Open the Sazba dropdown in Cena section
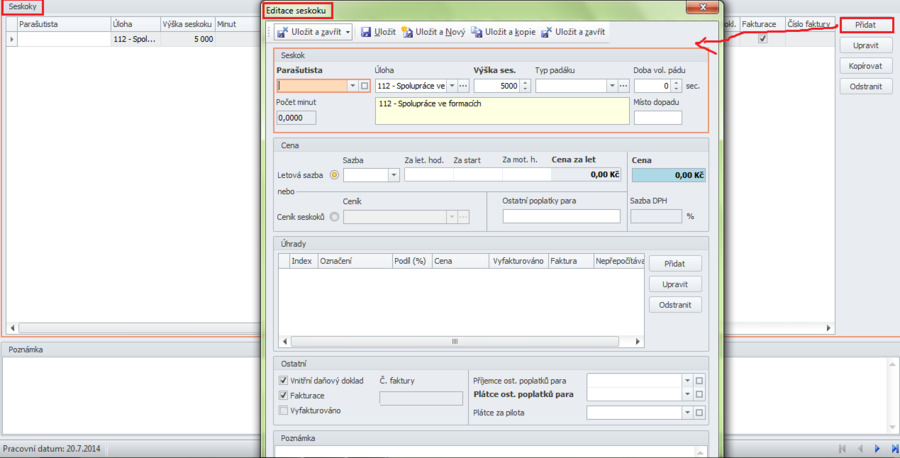 click(393, 175)
